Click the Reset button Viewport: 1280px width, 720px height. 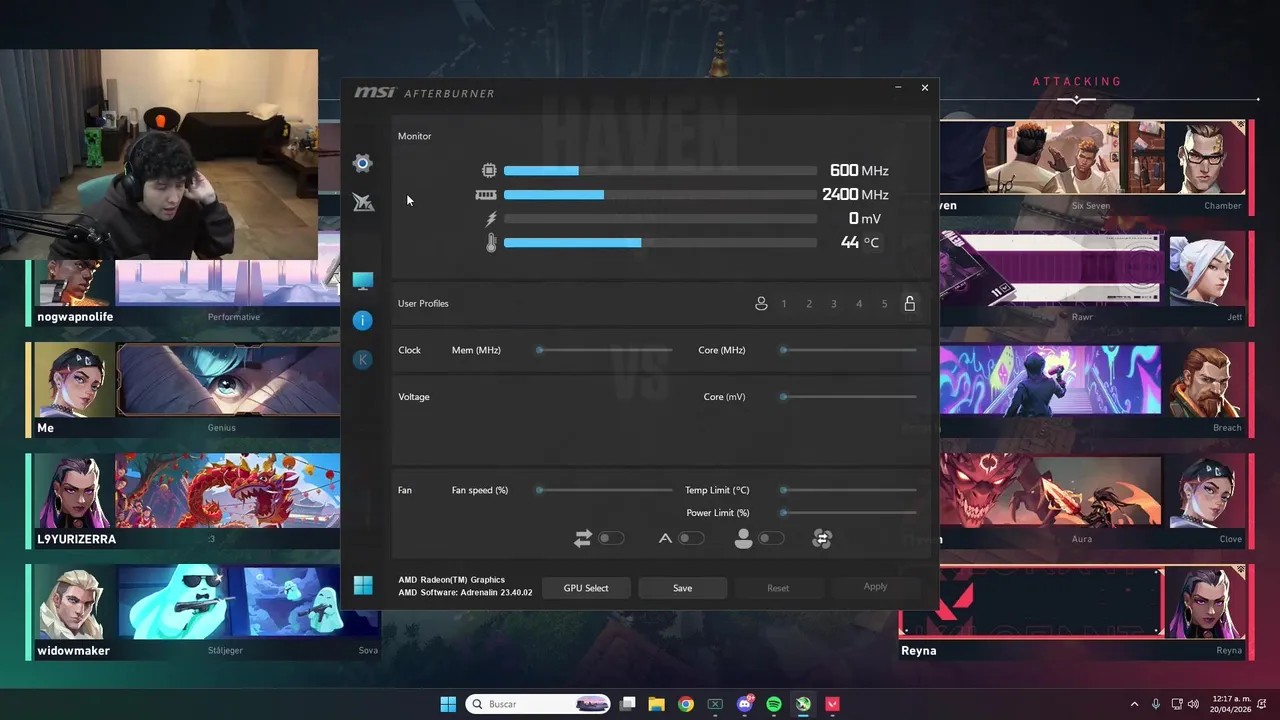tap(778, 588)
